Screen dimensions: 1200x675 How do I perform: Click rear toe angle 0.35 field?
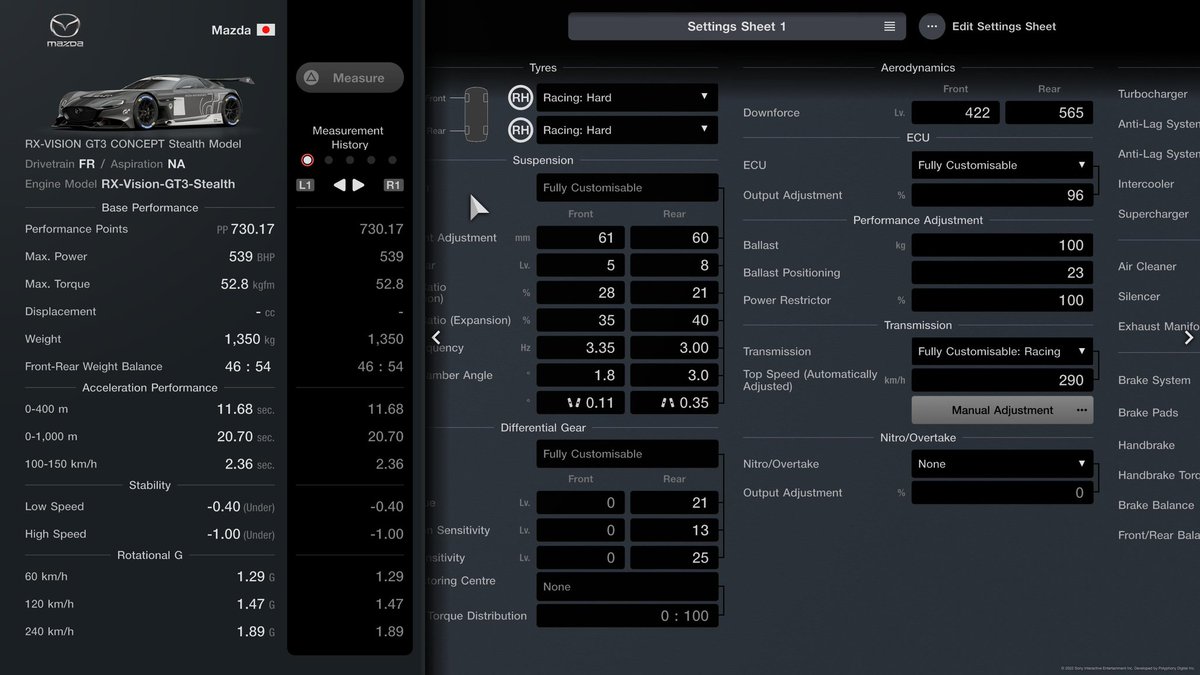point(674,403)
